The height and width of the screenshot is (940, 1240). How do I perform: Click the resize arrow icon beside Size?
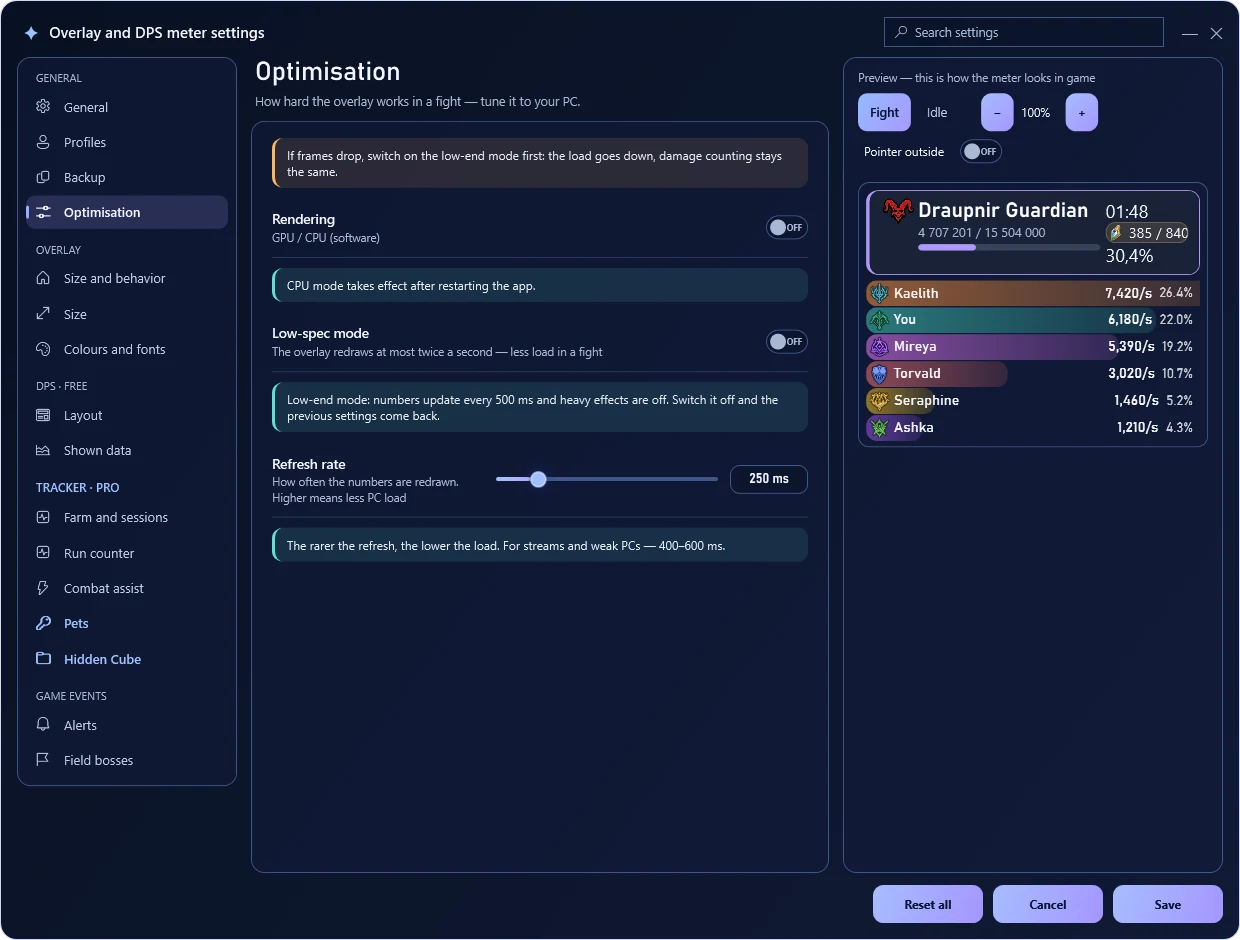43,314
